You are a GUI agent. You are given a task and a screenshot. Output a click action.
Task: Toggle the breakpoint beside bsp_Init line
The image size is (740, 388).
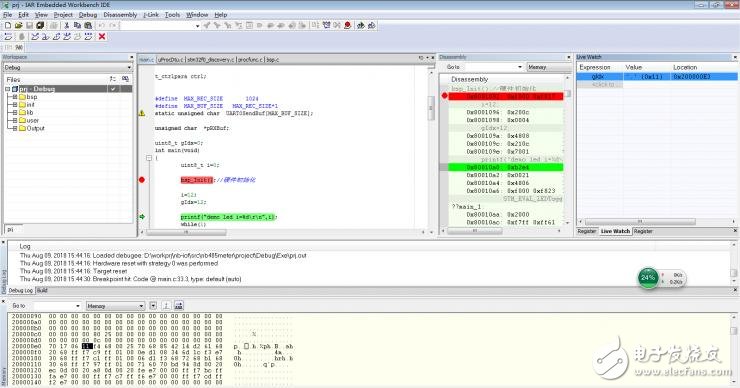(142, 180)
